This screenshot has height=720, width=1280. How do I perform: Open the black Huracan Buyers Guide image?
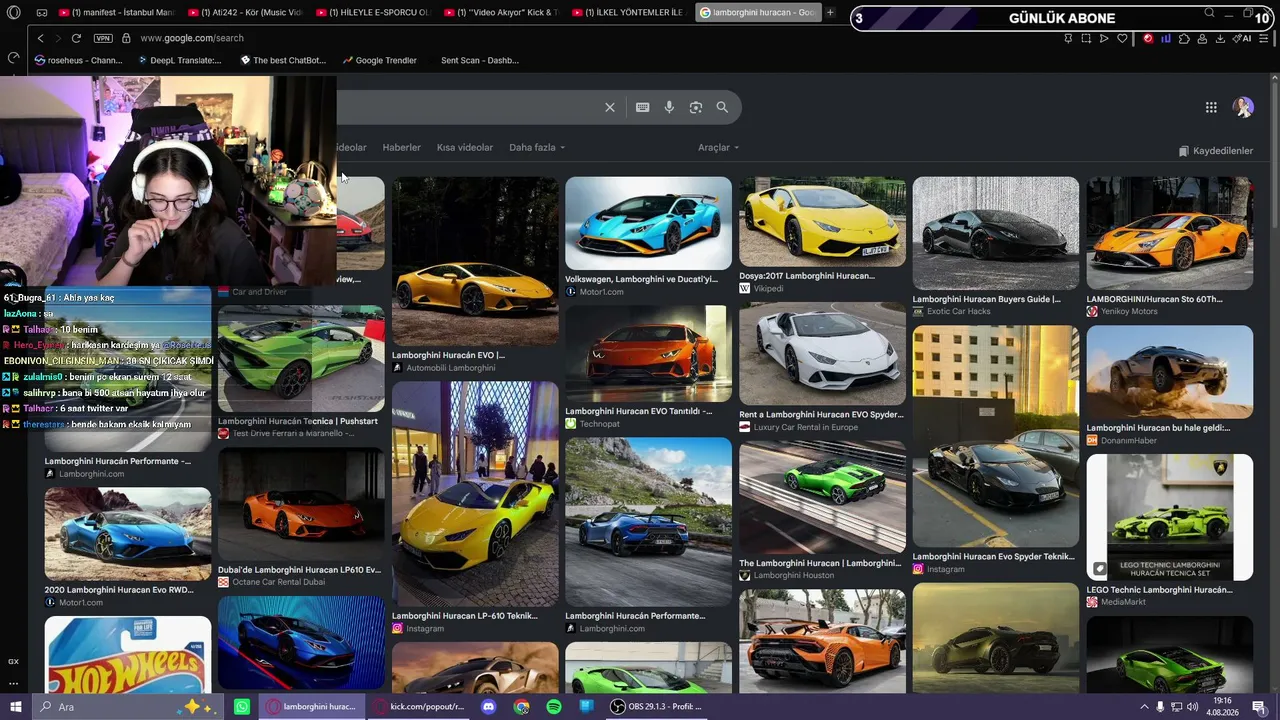996,234
